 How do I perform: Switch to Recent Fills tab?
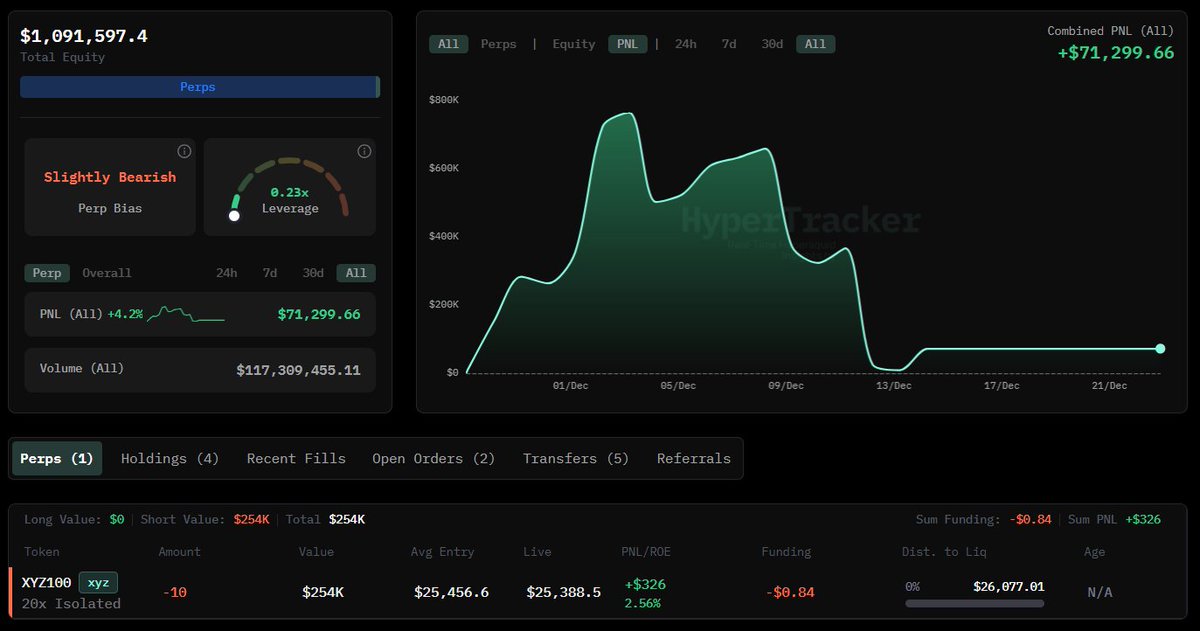pyautogui.click(x=296, y=459)
